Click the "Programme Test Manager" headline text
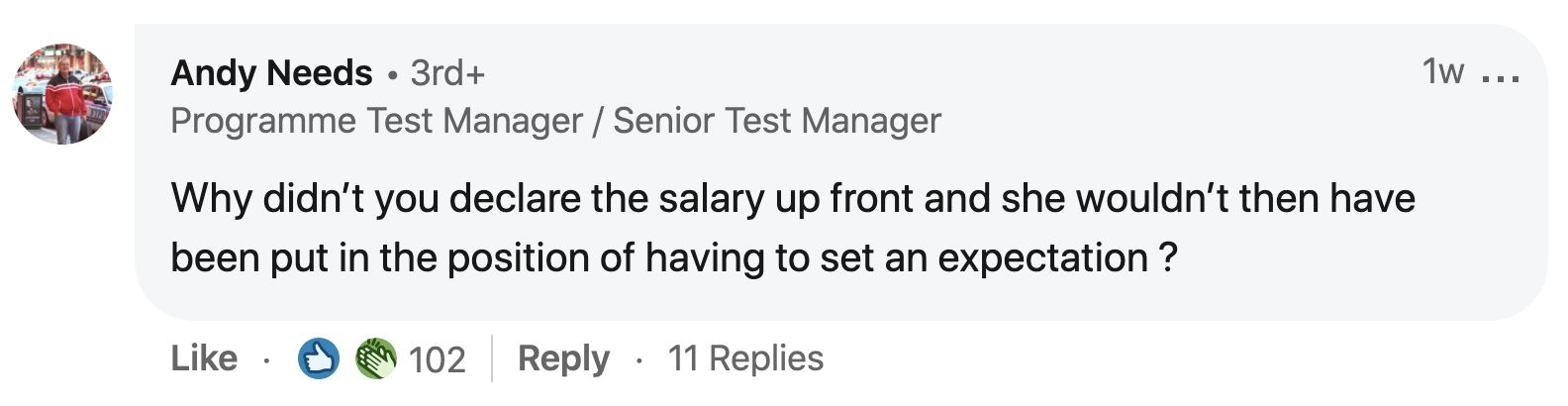Viewport: 1568px width, 406px height. 376,121
